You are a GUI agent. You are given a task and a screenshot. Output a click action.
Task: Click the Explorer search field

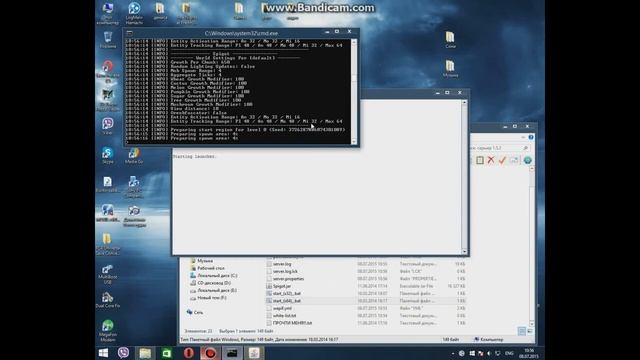click(500, 148)
